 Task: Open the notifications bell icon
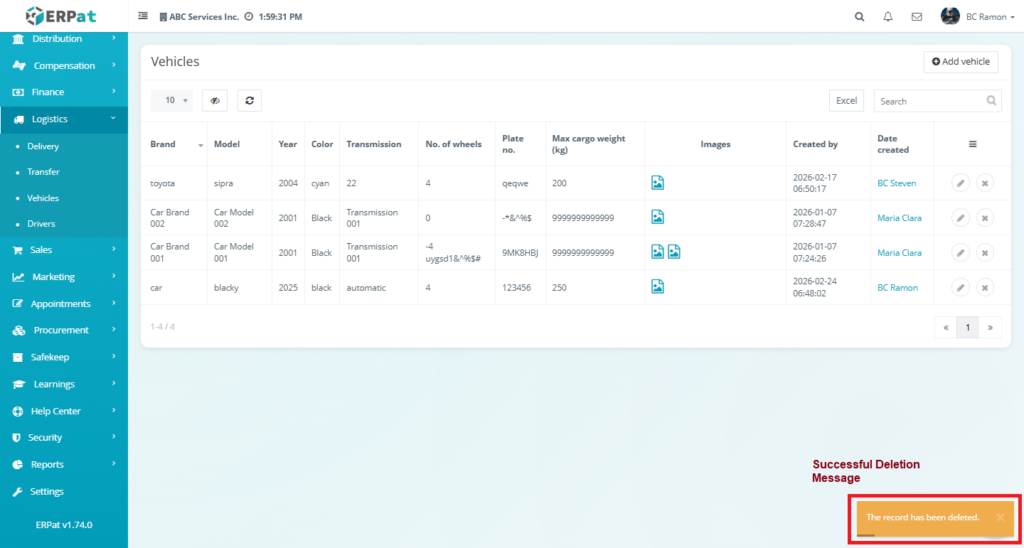pos(888,17)
